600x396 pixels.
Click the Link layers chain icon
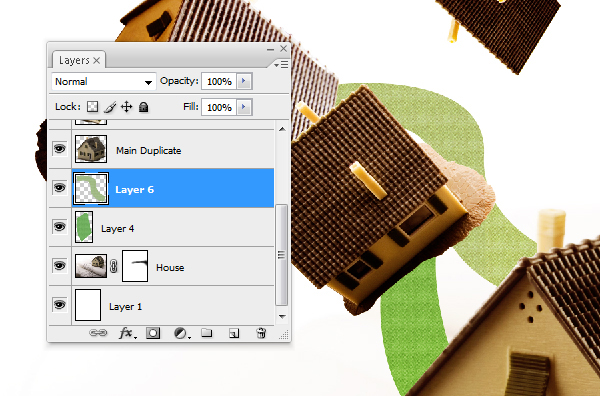[x=98, y=333]
